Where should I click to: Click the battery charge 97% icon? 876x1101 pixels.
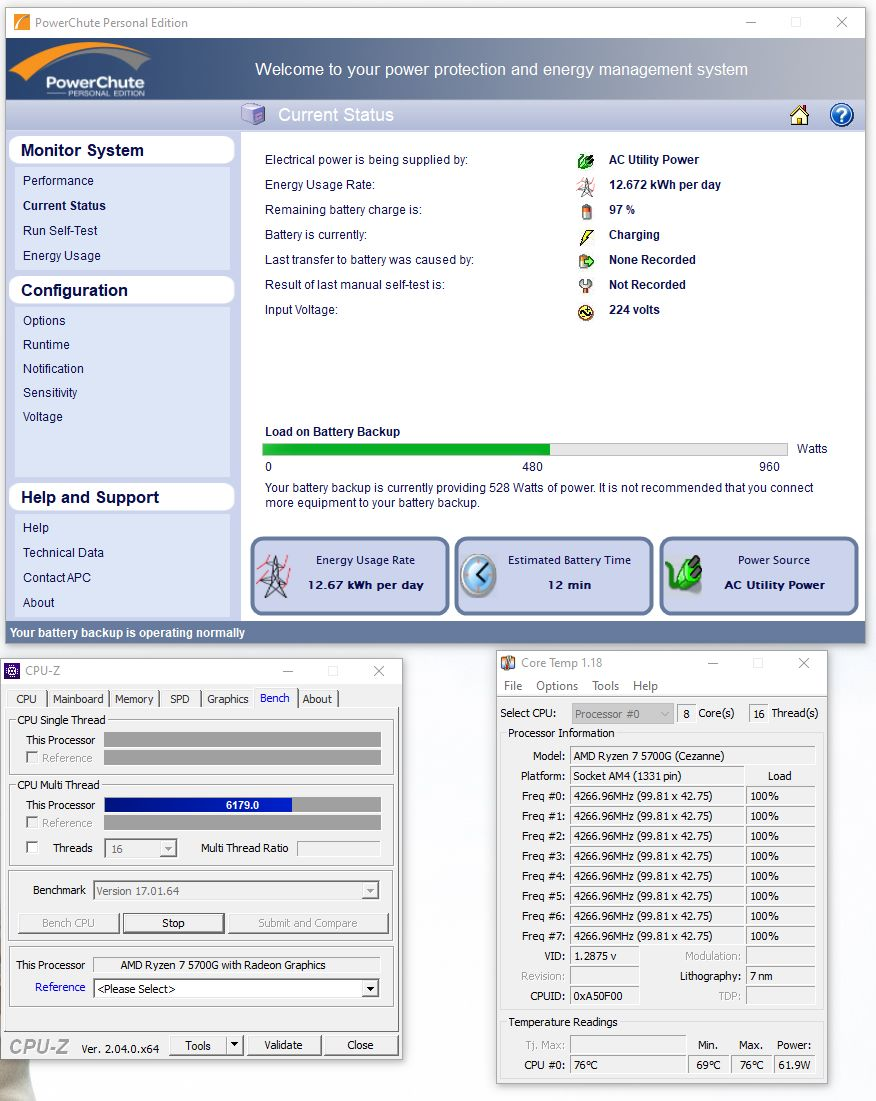(586, 211)
